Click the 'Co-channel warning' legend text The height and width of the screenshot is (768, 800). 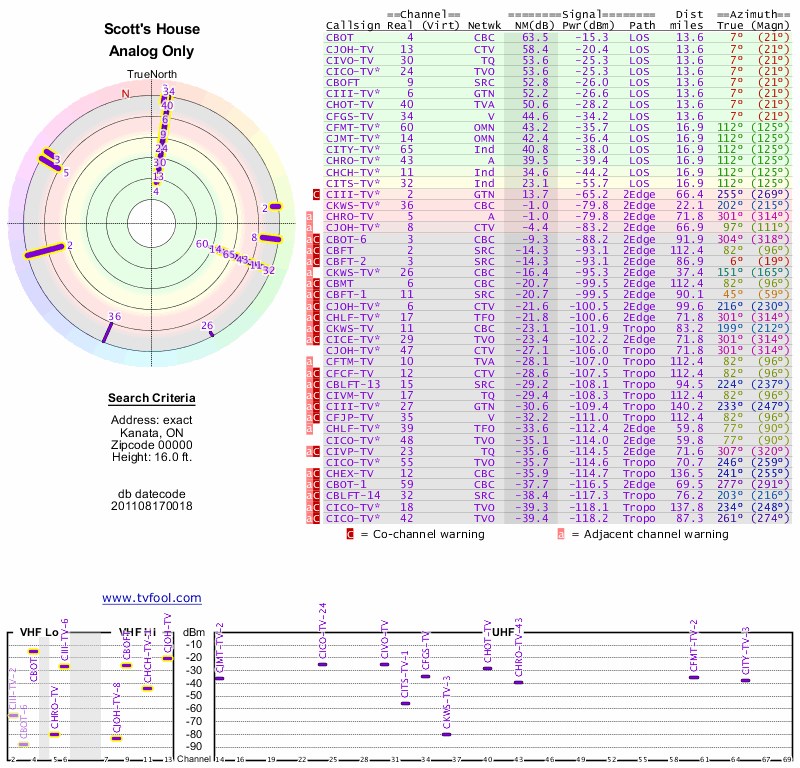pos(429,534)
